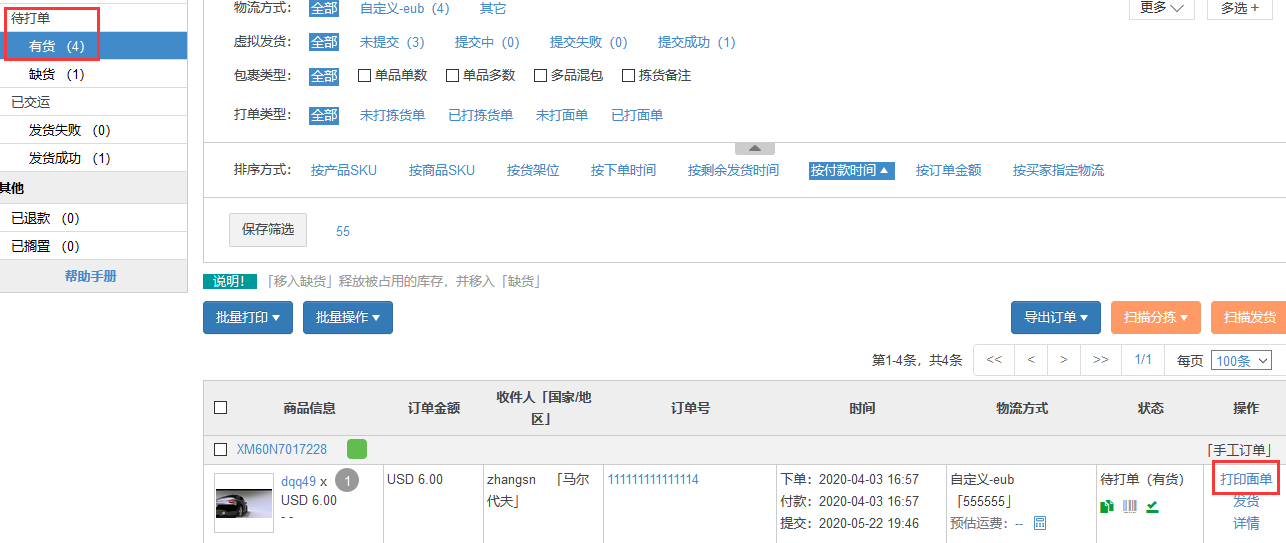Click the green checkmark status icon
The height and width of the screenshot is (543, 1286).
pyautogui.click(x=1152, y=506)
